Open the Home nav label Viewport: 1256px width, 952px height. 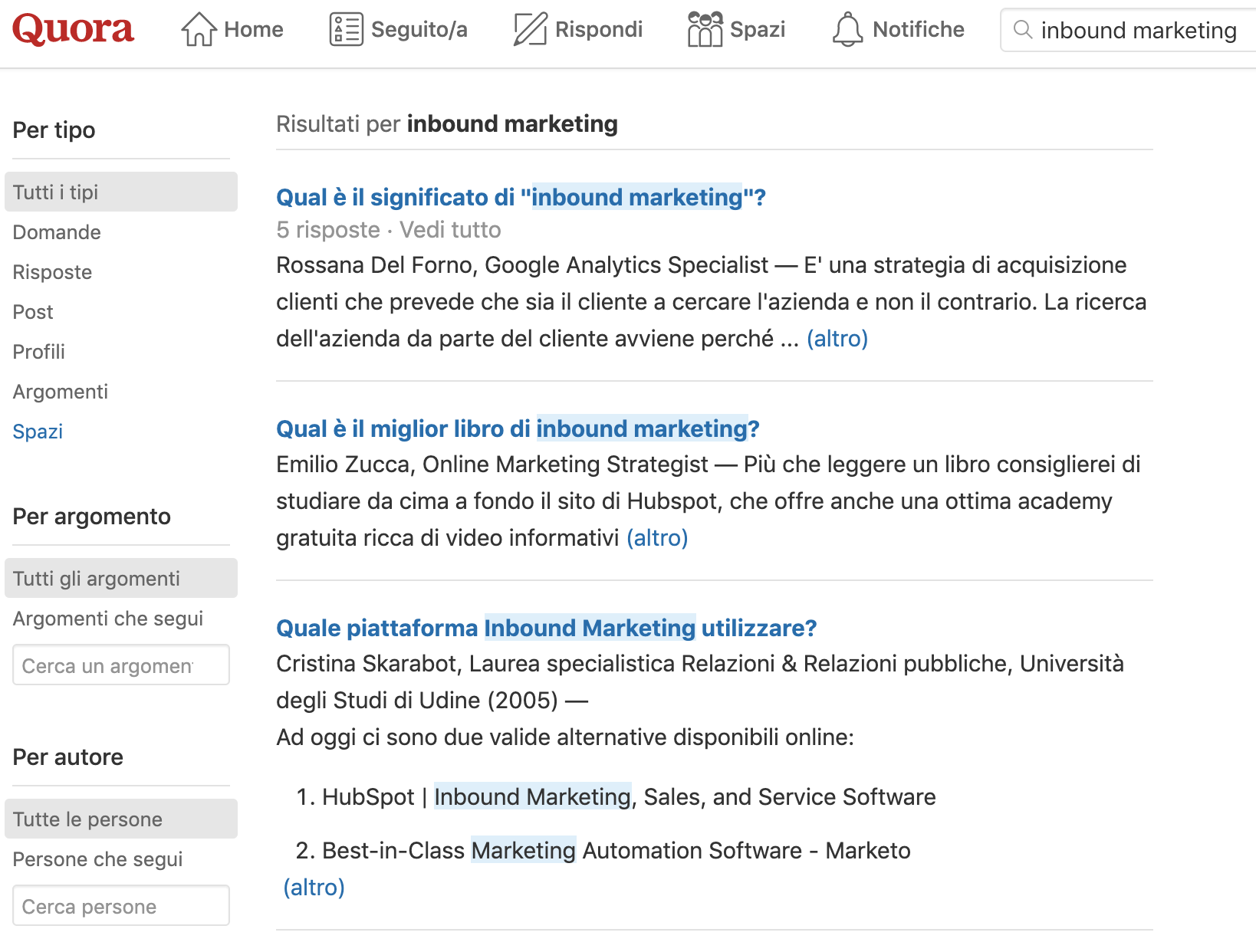point(254,30)
